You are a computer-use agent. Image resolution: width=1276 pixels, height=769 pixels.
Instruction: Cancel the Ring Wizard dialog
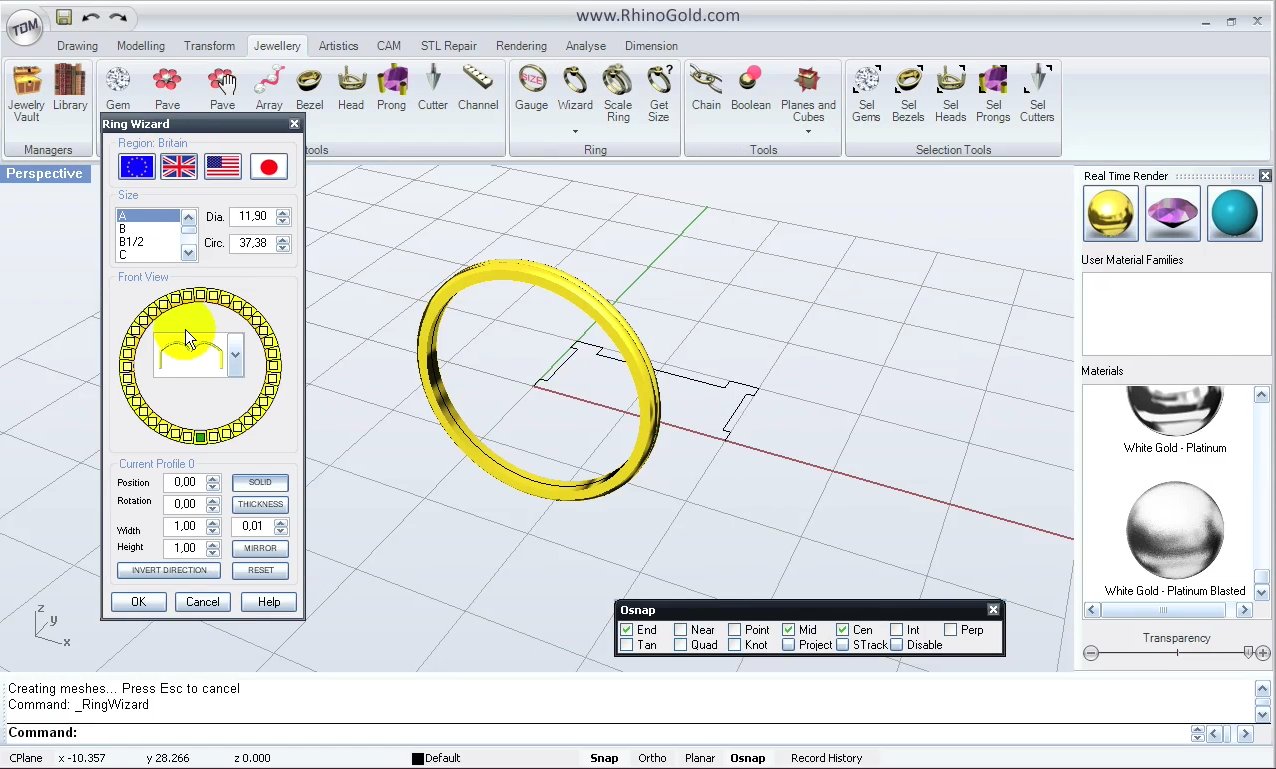[202, 602]
